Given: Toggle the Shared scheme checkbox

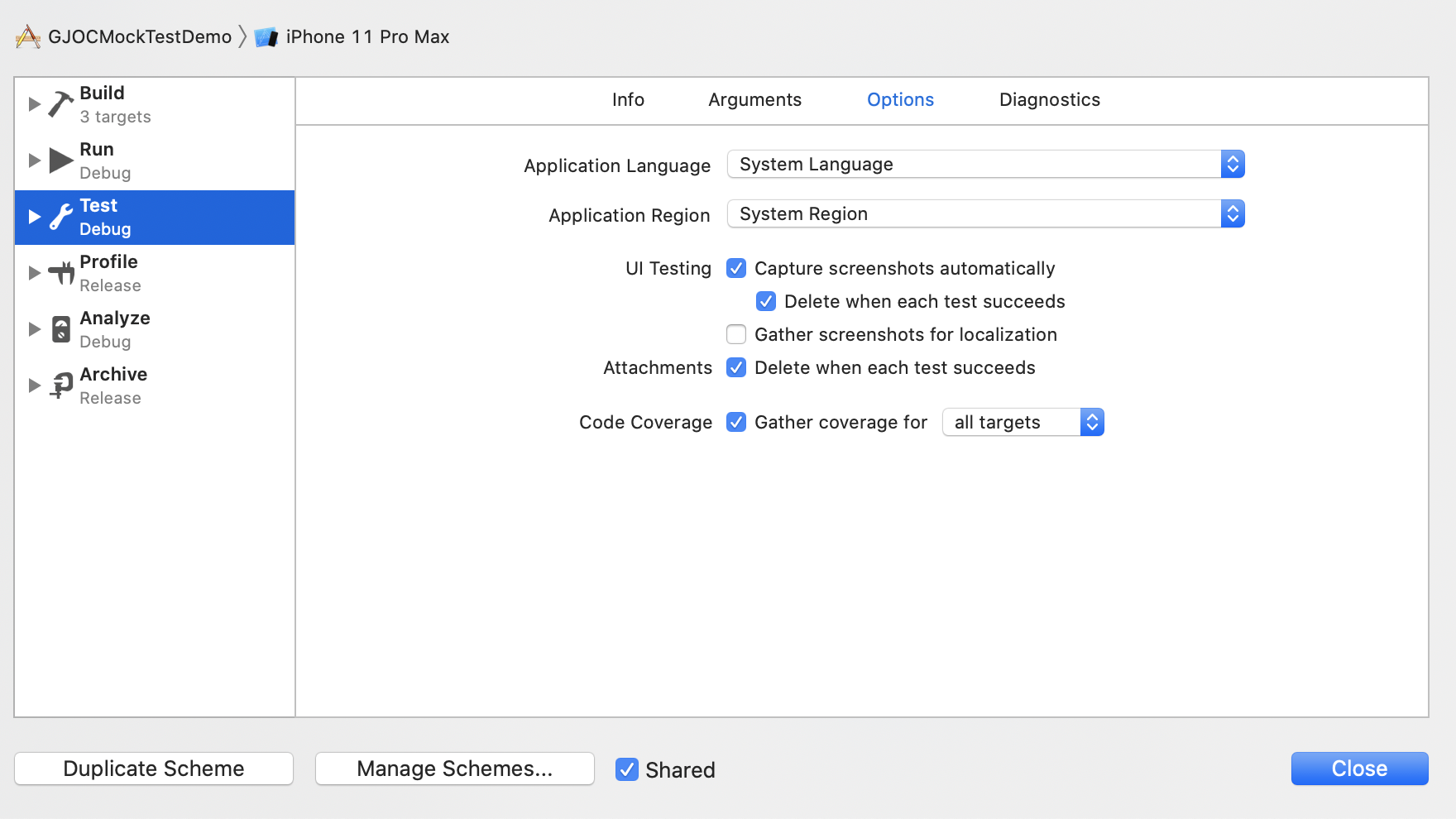Looking at the screenshot, I should [x=627, y=769].
